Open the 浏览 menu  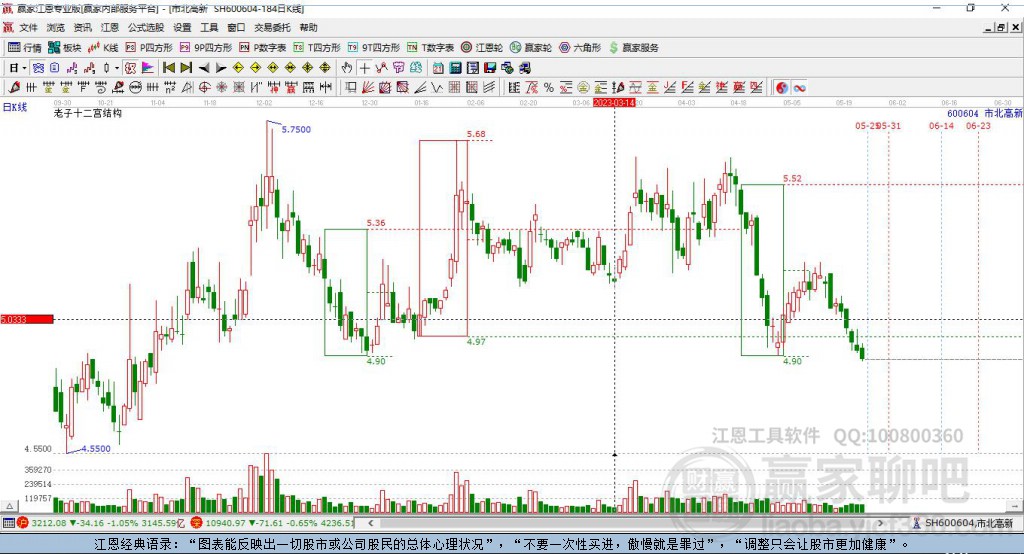point(56,27)
